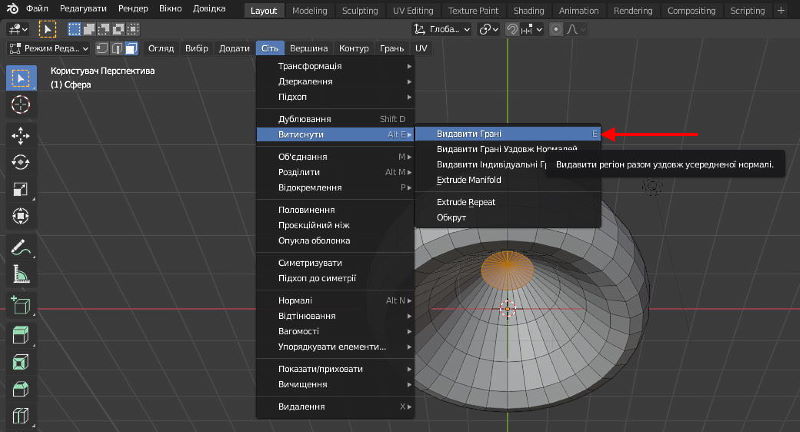Open the Рендер menu
This screenshot has height=432, width=800.
coord(133,9)
